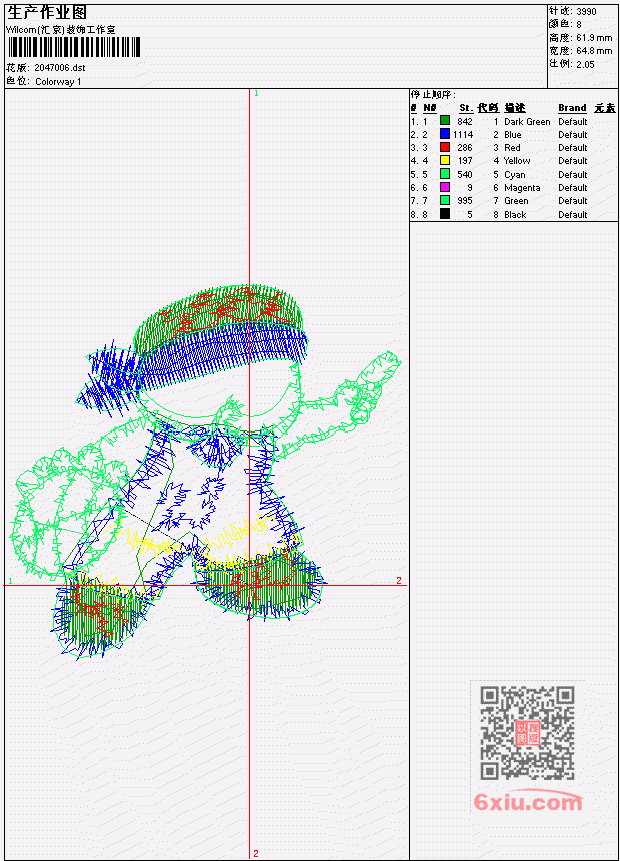Click the Red description text
The width and height of the screenshot is (620, 861).
[512, 148]
